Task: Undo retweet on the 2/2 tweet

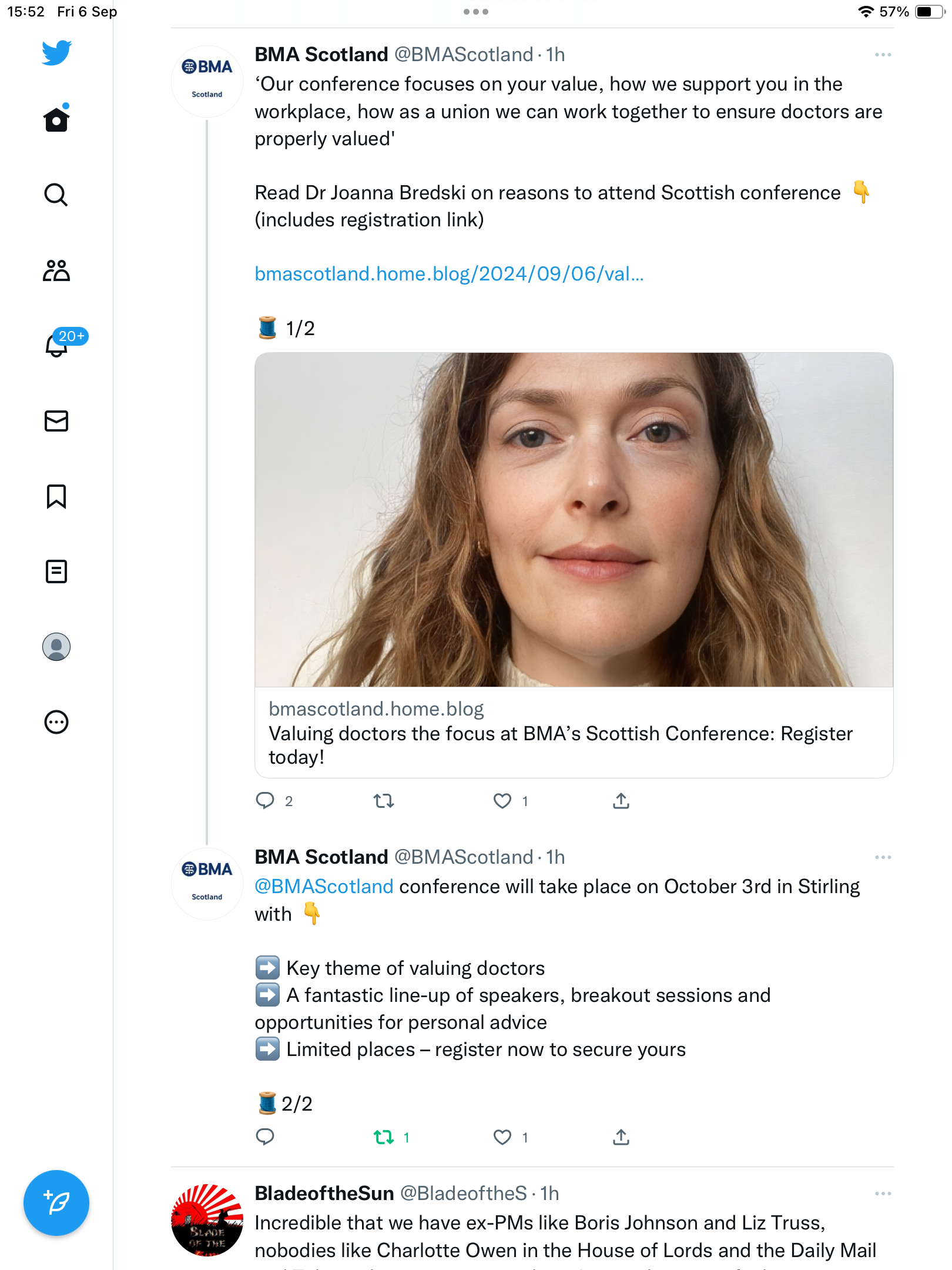Action: 384,1137
